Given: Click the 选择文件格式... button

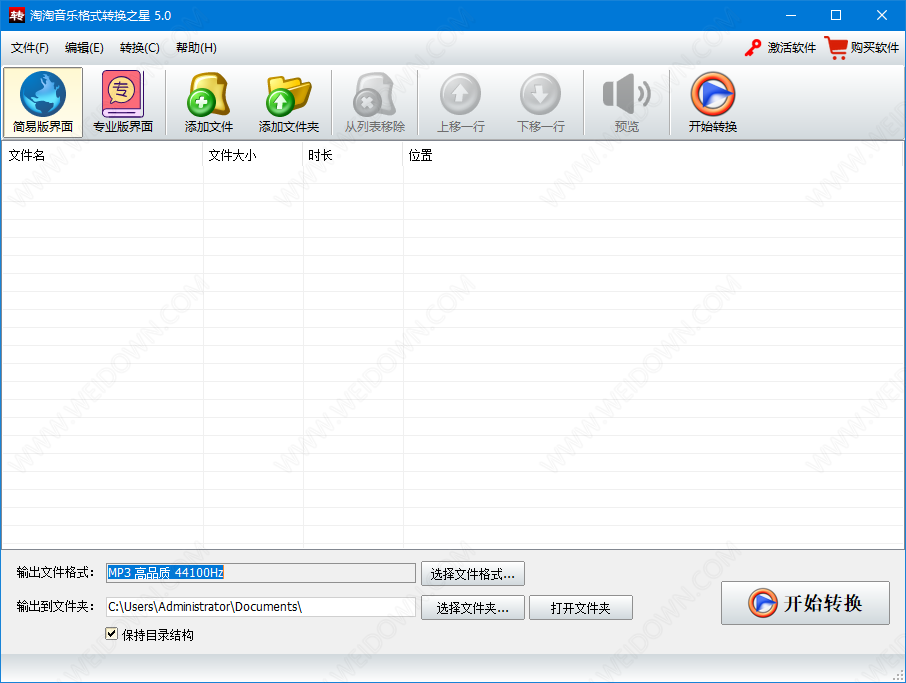Looking at the screenshot, I should pyautogui.click(x=473, y=574).
